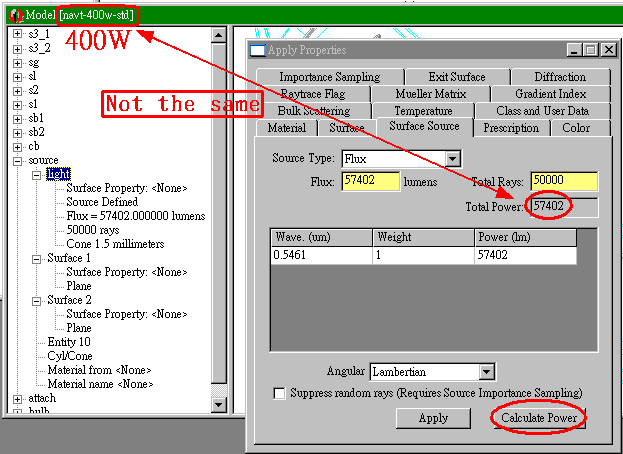Click the Wave. (um) column header
Screen dimensions: 623x454
click(321, 237)
